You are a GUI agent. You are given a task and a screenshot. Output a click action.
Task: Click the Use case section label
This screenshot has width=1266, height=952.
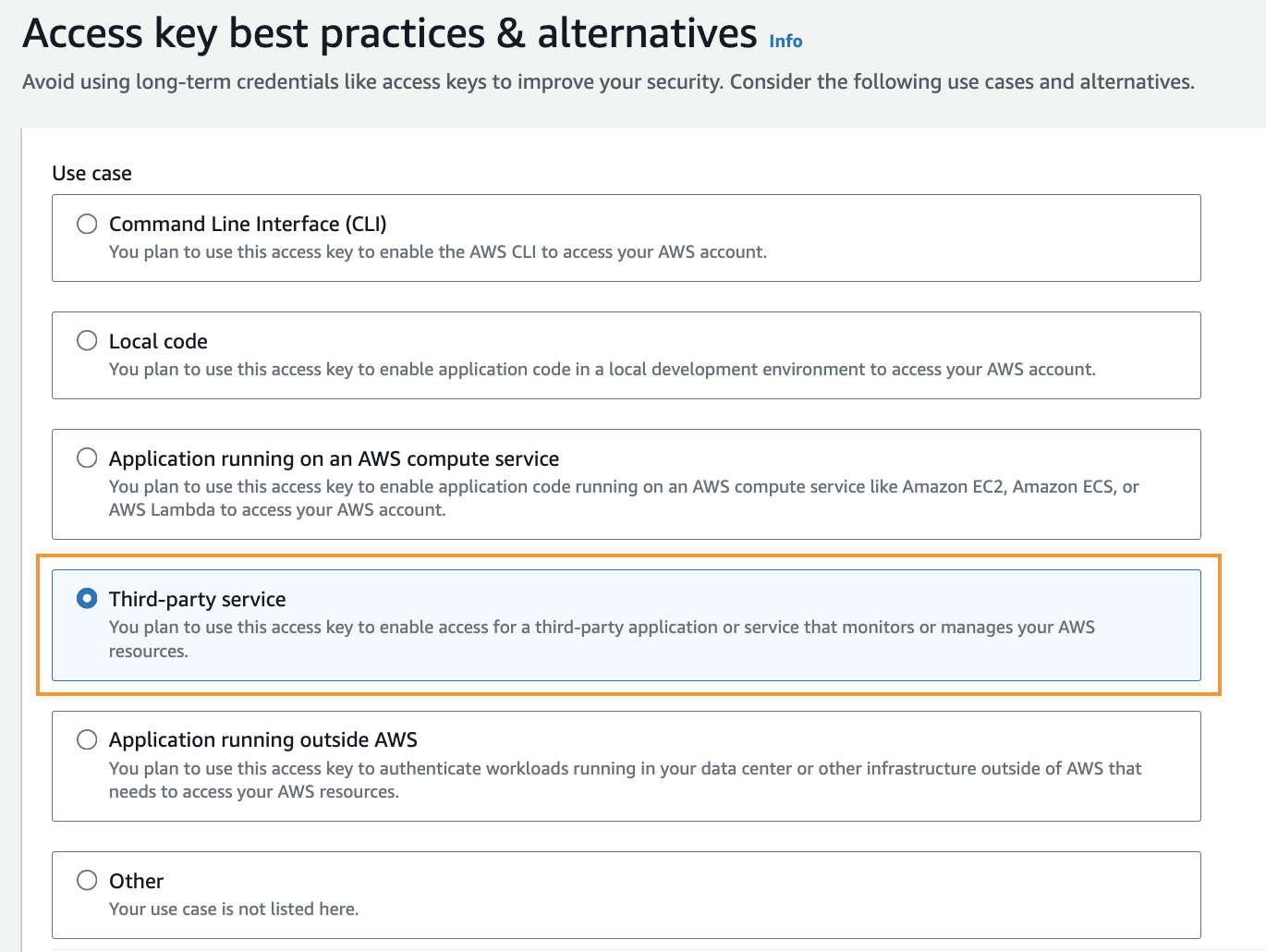pos(91,173)
